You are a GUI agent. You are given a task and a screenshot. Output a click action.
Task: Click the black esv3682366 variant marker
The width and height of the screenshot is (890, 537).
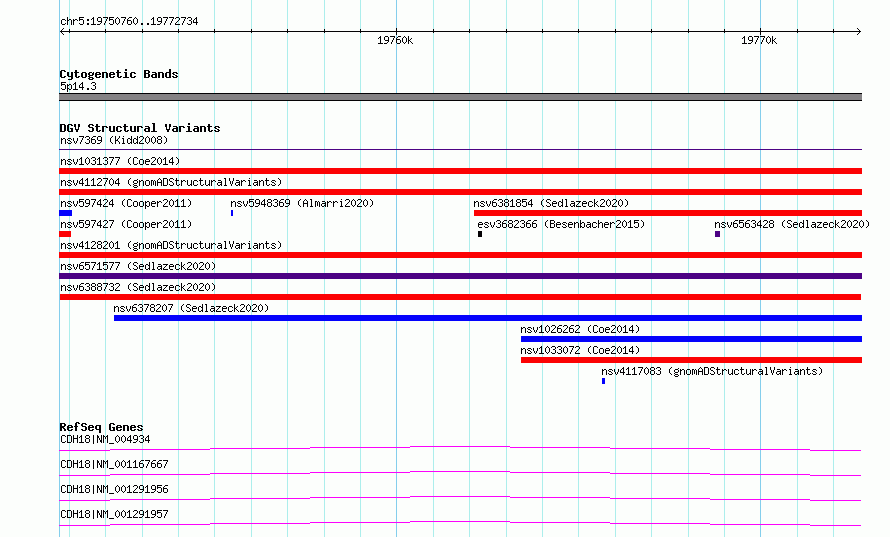click(x=480, y=234)
